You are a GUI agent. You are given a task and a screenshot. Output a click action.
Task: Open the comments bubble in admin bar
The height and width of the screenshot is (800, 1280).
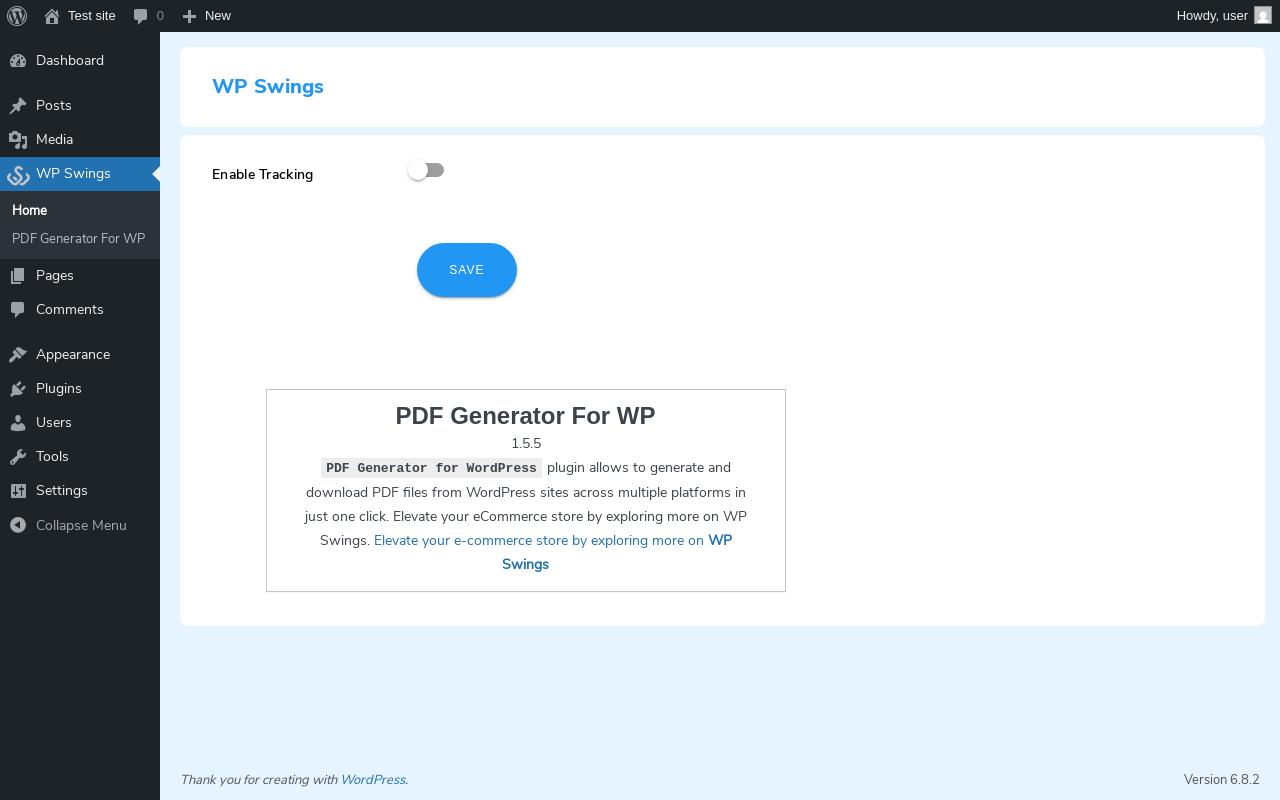click(141, 16)
